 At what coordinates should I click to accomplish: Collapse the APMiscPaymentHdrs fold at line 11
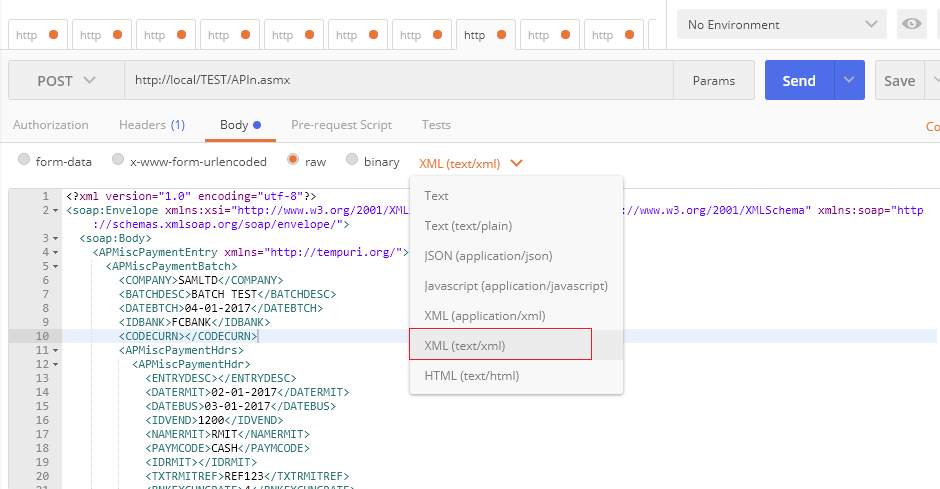pos(56,351)
